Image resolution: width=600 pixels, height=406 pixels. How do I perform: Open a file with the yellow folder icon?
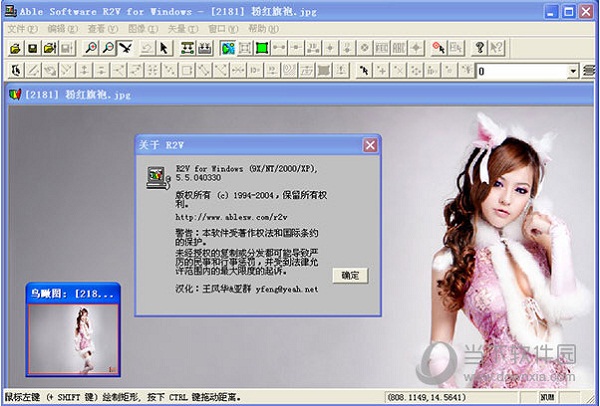(15, 48)
